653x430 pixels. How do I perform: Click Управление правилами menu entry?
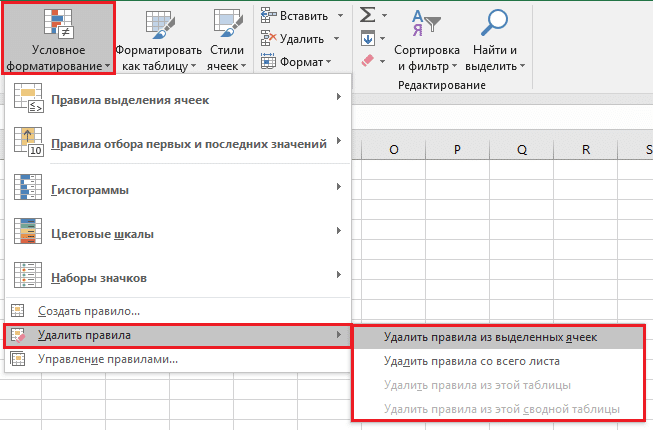coord(107,358)
